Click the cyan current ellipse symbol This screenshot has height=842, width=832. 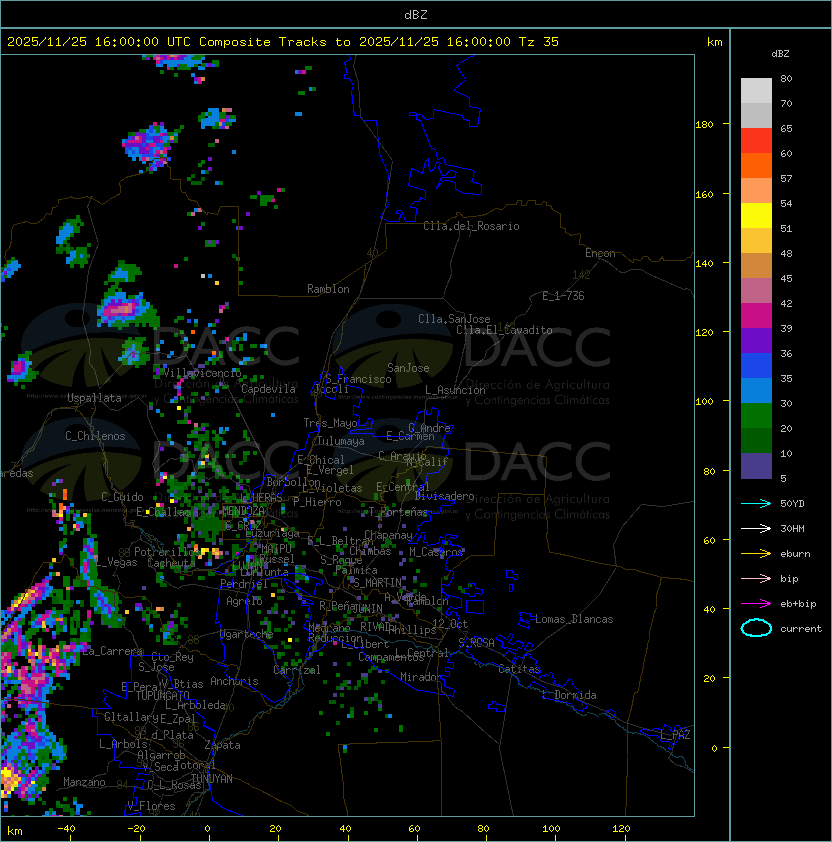coord(756,628)
